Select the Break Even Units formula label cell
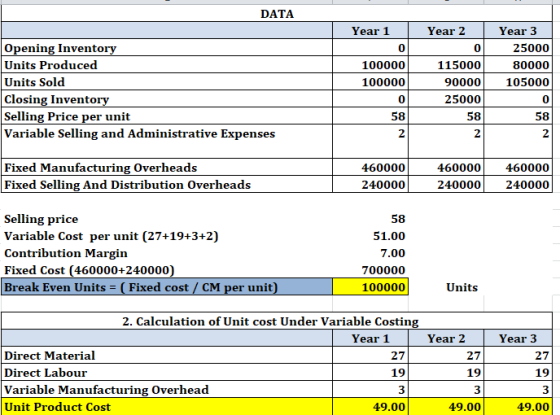This screenshot has width=560, height=415. (x=167, y=287)
